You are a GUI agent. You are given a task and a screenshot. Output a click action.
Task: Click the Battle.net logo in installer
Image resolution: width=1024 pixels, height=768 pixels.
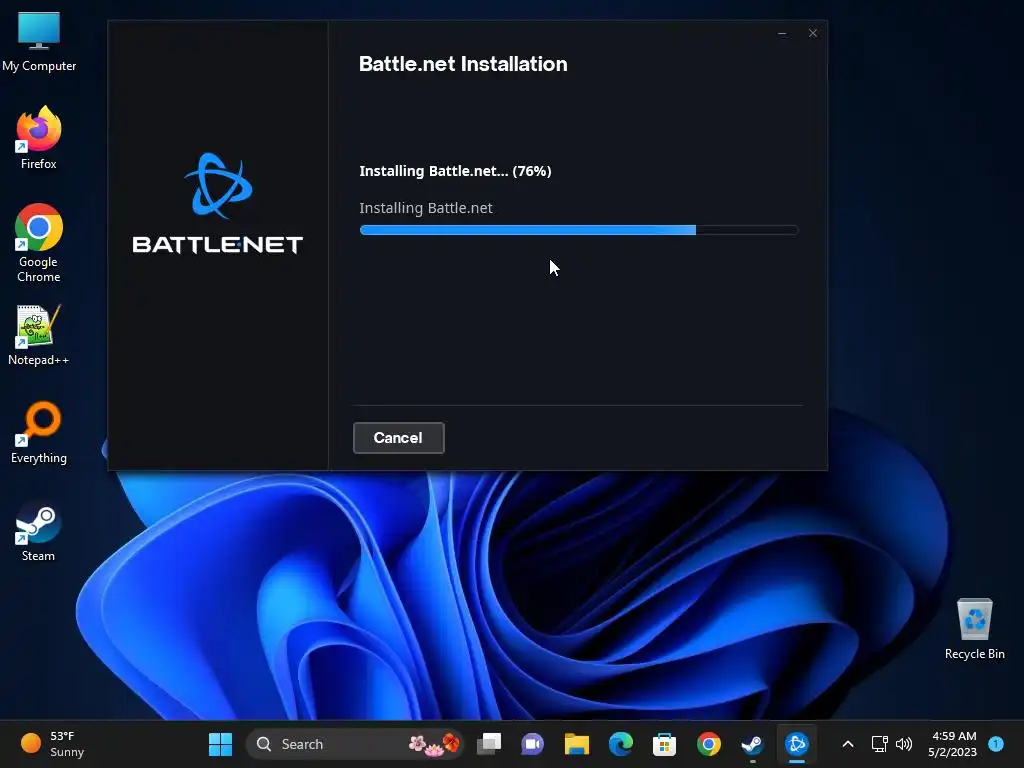pyautogui.click(x=217, y=203)
